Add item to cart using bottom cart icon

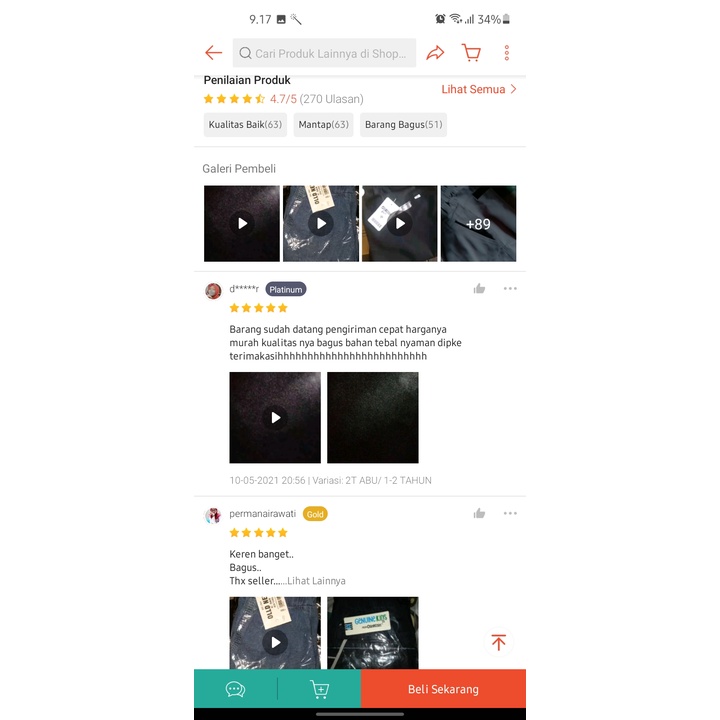coord(319,689)
